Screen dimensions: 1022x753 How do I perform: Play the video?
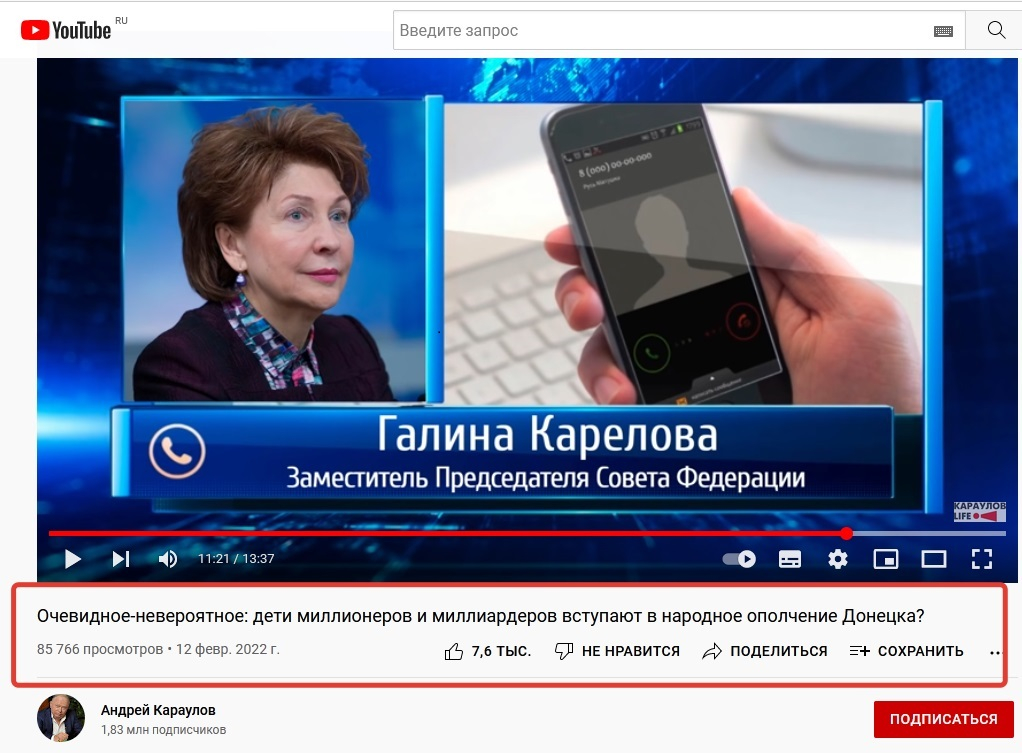(72, 559)
